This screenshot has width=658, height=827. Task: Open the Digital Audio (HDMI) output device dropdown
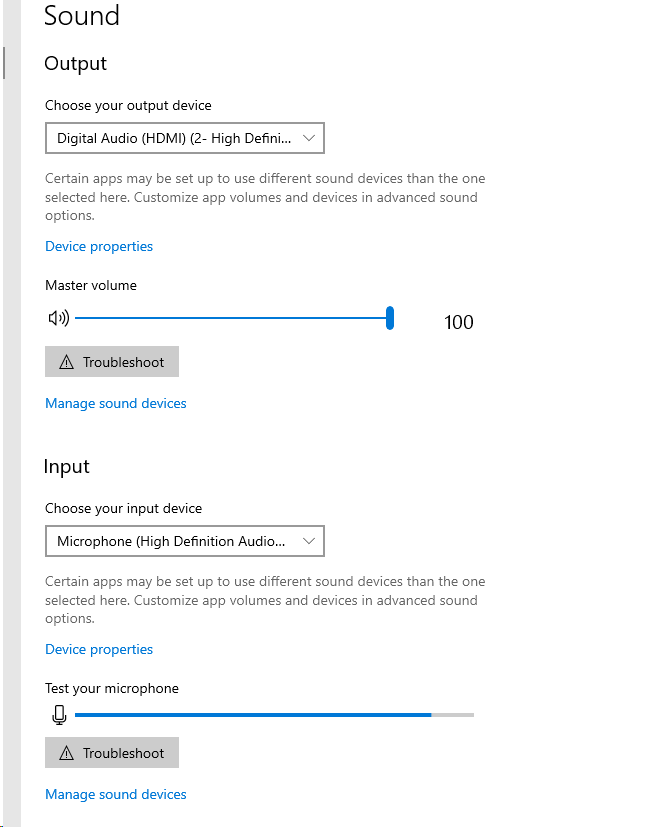(x=185, y=138)
